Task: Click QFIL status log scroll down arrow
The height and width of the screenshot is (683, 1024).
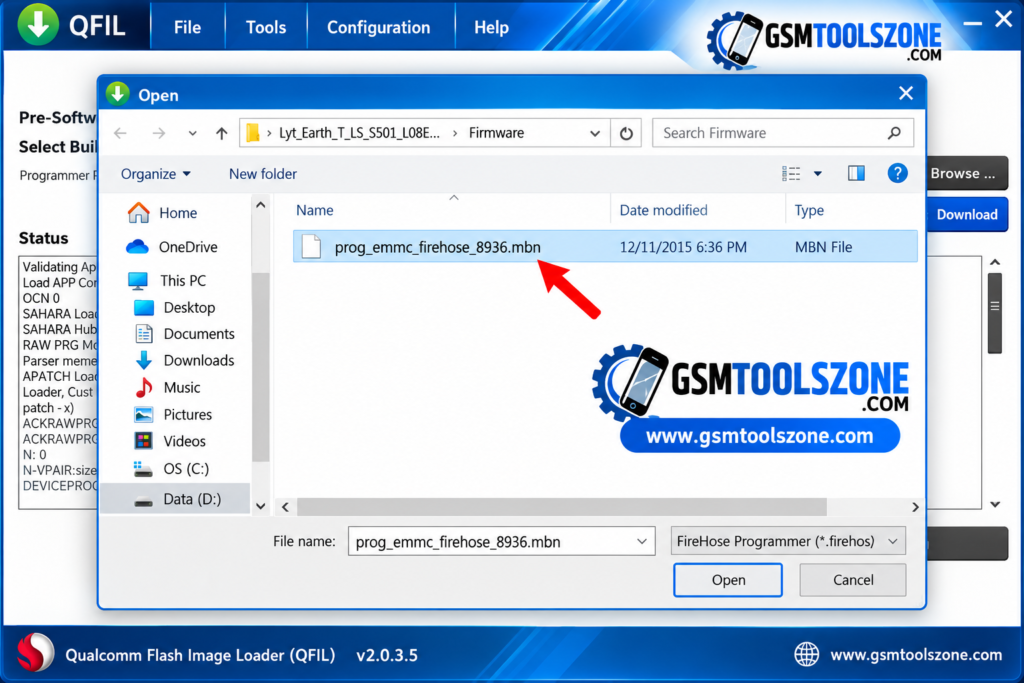Action: pos(995,504)
